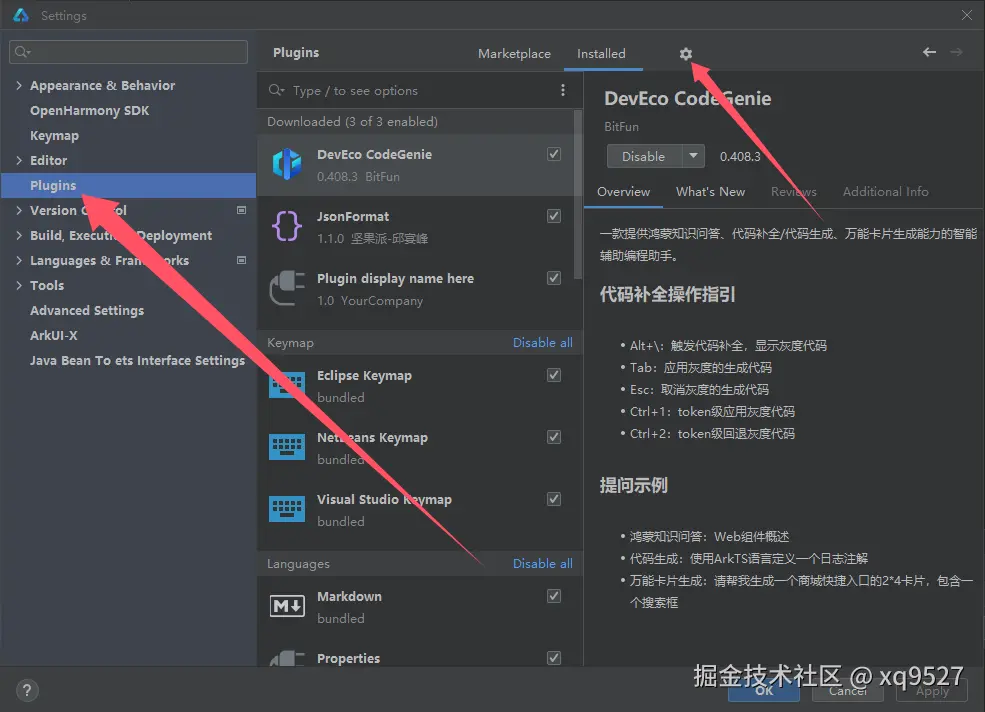Select ArkUI-X in the settings tree
985x712 pixels.
53,336
